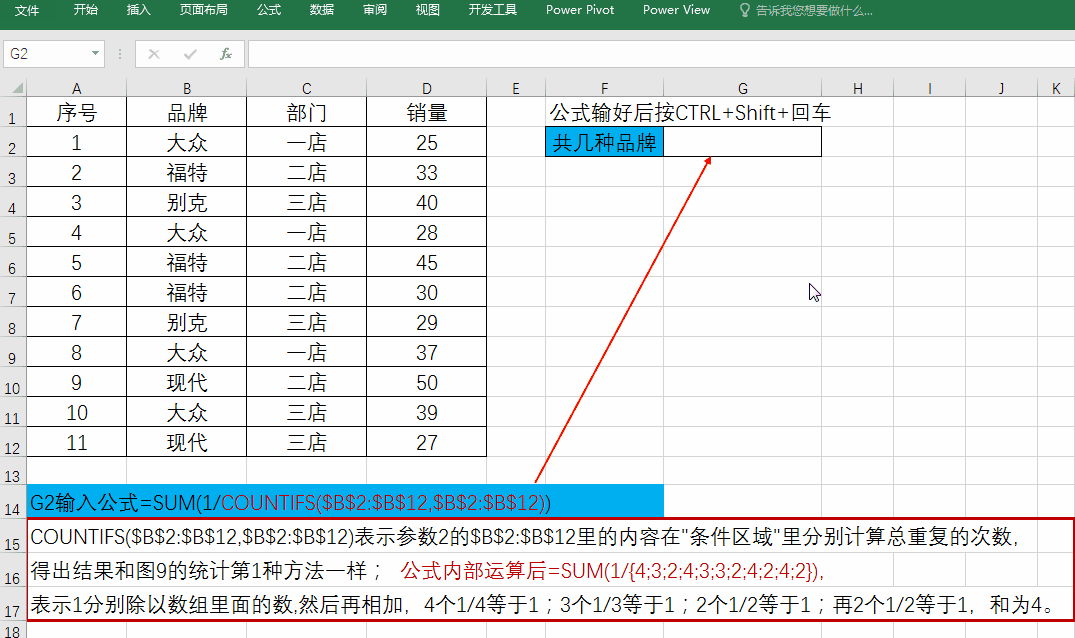The width and height of the screenshot is (1075, 638).
Task: Select sales value 33
Action: 426,172
